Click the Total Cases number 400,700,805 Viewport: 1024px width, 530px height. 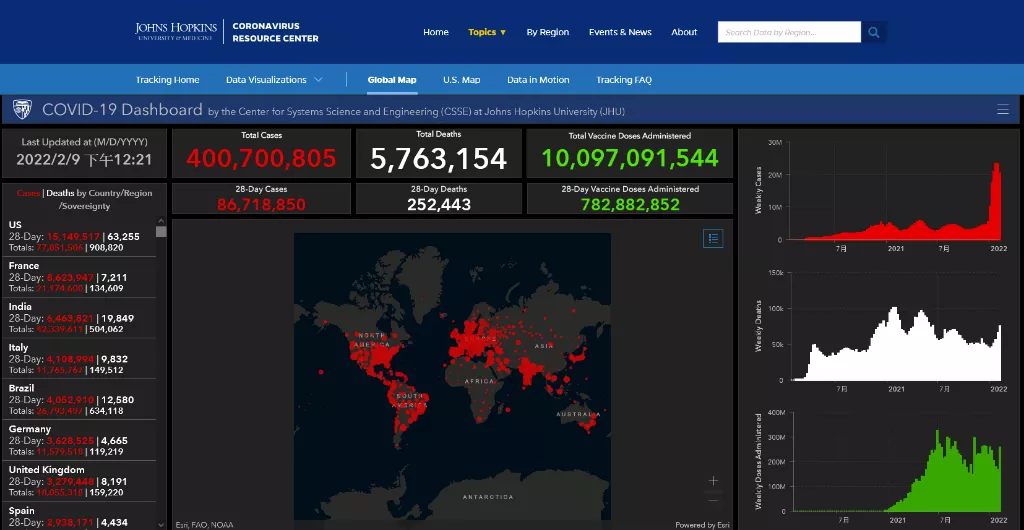261,158
